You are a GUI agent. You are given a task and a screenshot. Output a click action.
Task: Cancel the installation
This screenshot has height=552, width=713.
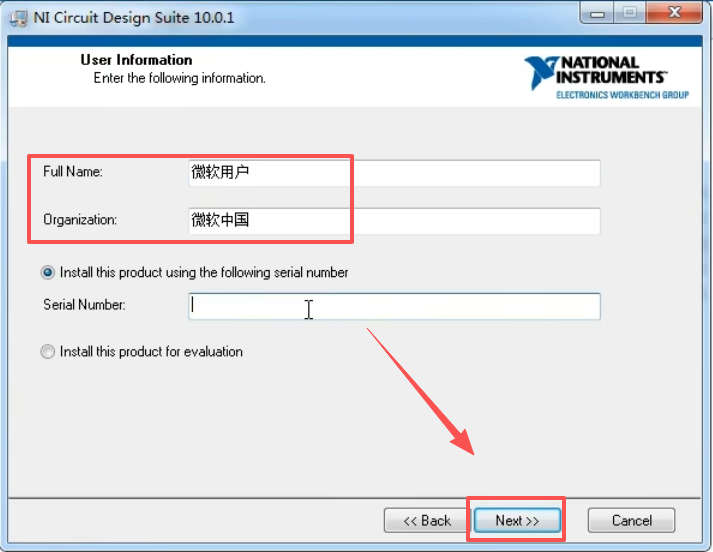(631, 520)
